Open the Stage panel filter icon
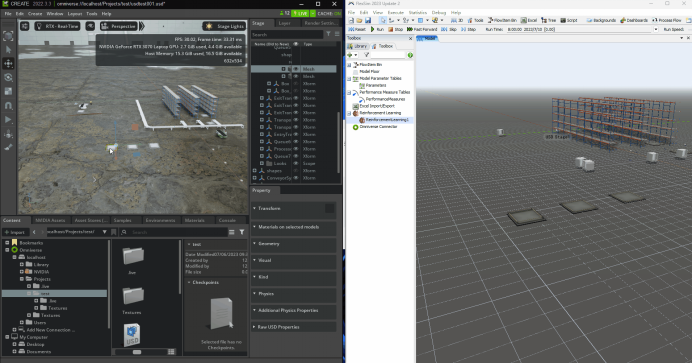The image size is (693, 363). (x=328, y=34)
